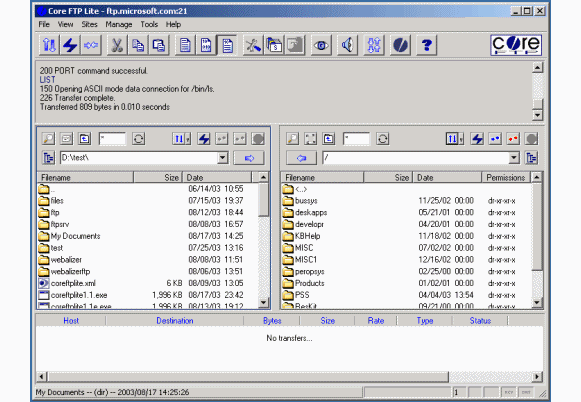Click the local pane search magnifier icon
581x402 pixels.
click(49, 139)
